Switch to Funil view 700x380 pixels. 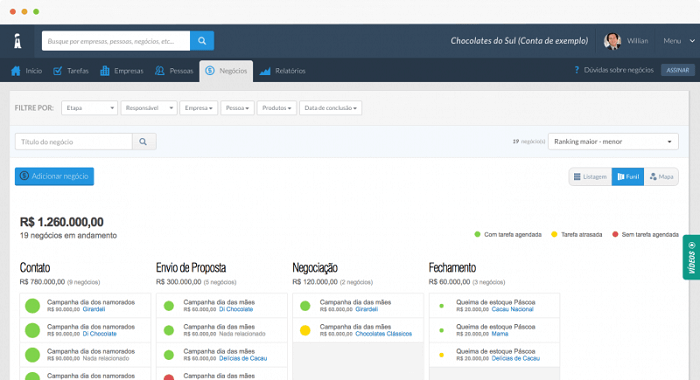pyautogui.click(x=628, y=177)
